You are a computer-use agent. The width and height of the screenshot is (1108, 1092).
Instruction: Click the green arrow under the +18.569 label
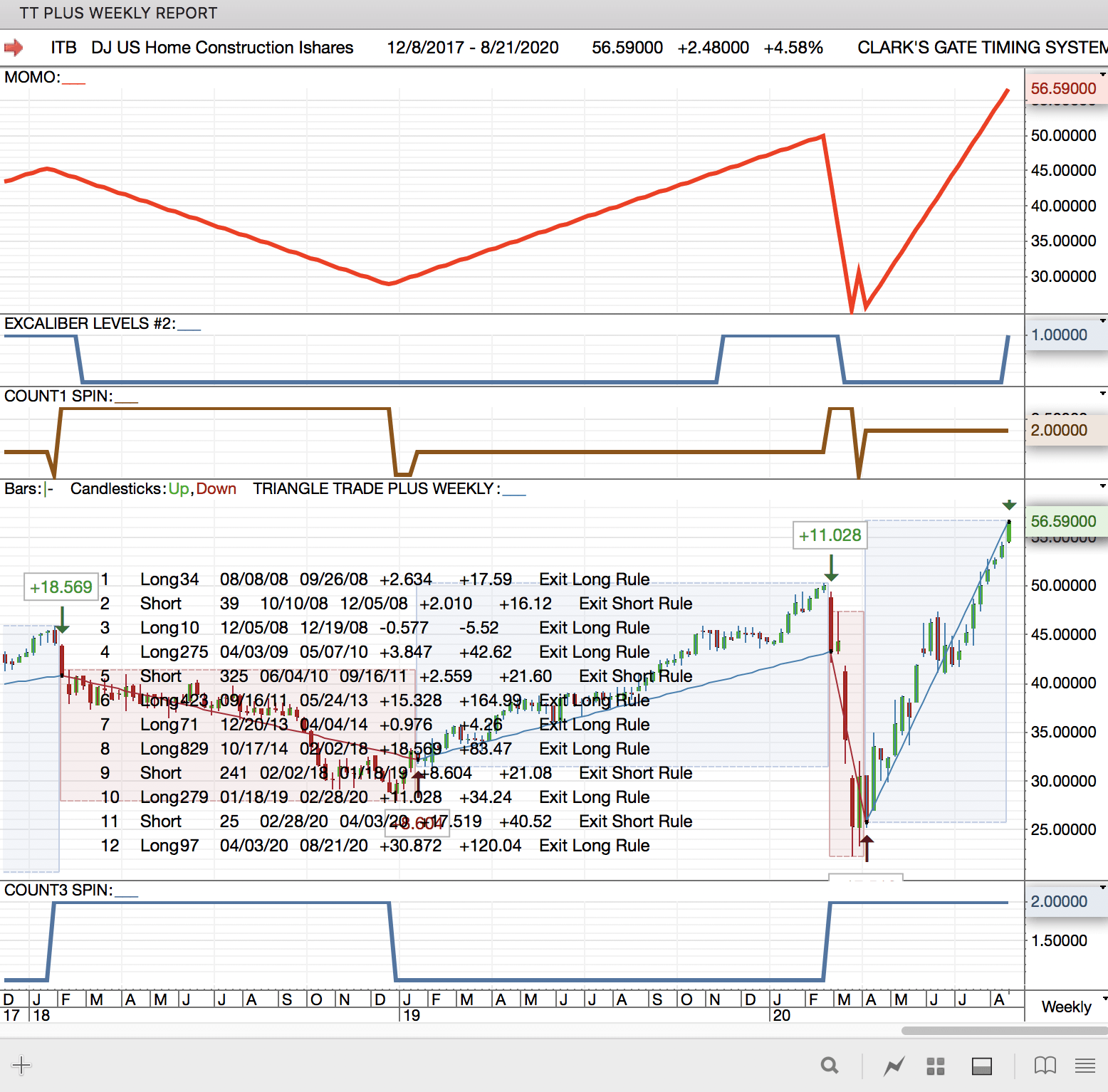pos(62,620)
